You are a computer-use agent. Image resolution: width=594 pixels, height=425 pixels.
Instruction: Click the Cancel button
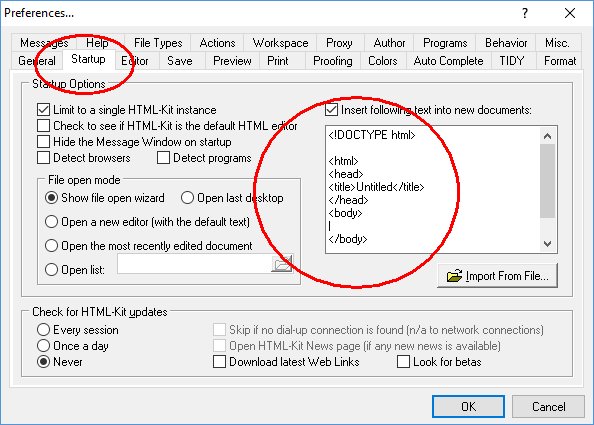pyautogui.click(x=548, y=406)
